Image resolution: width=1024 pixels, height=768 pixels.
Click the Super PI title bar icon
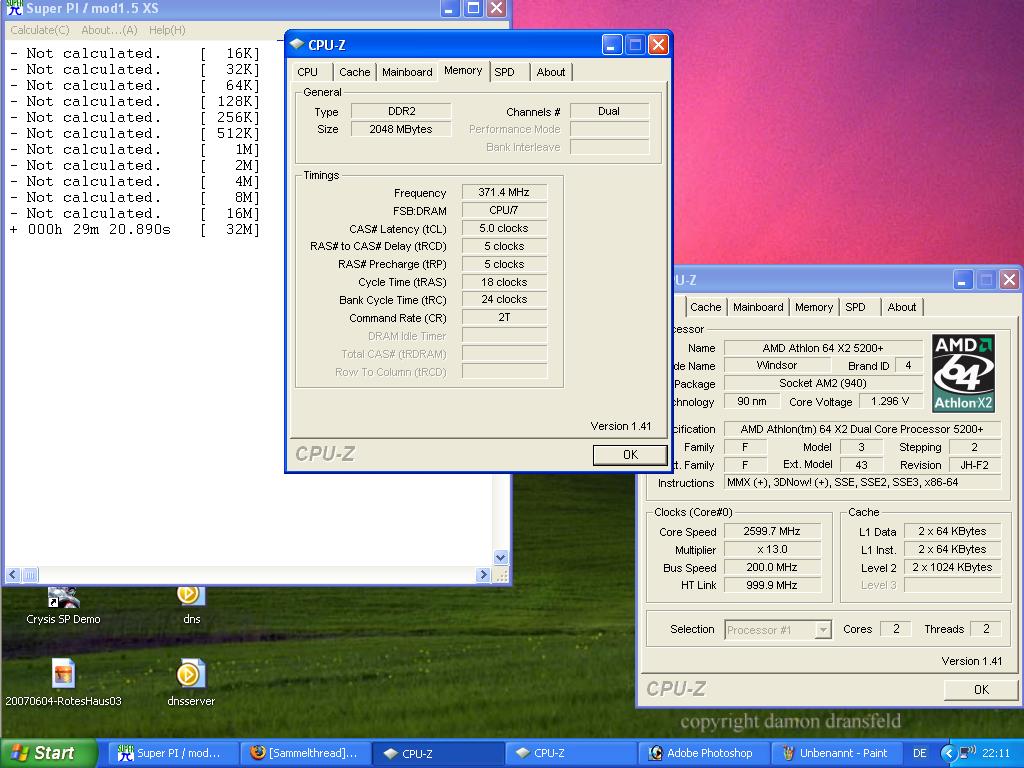(13, 8)
